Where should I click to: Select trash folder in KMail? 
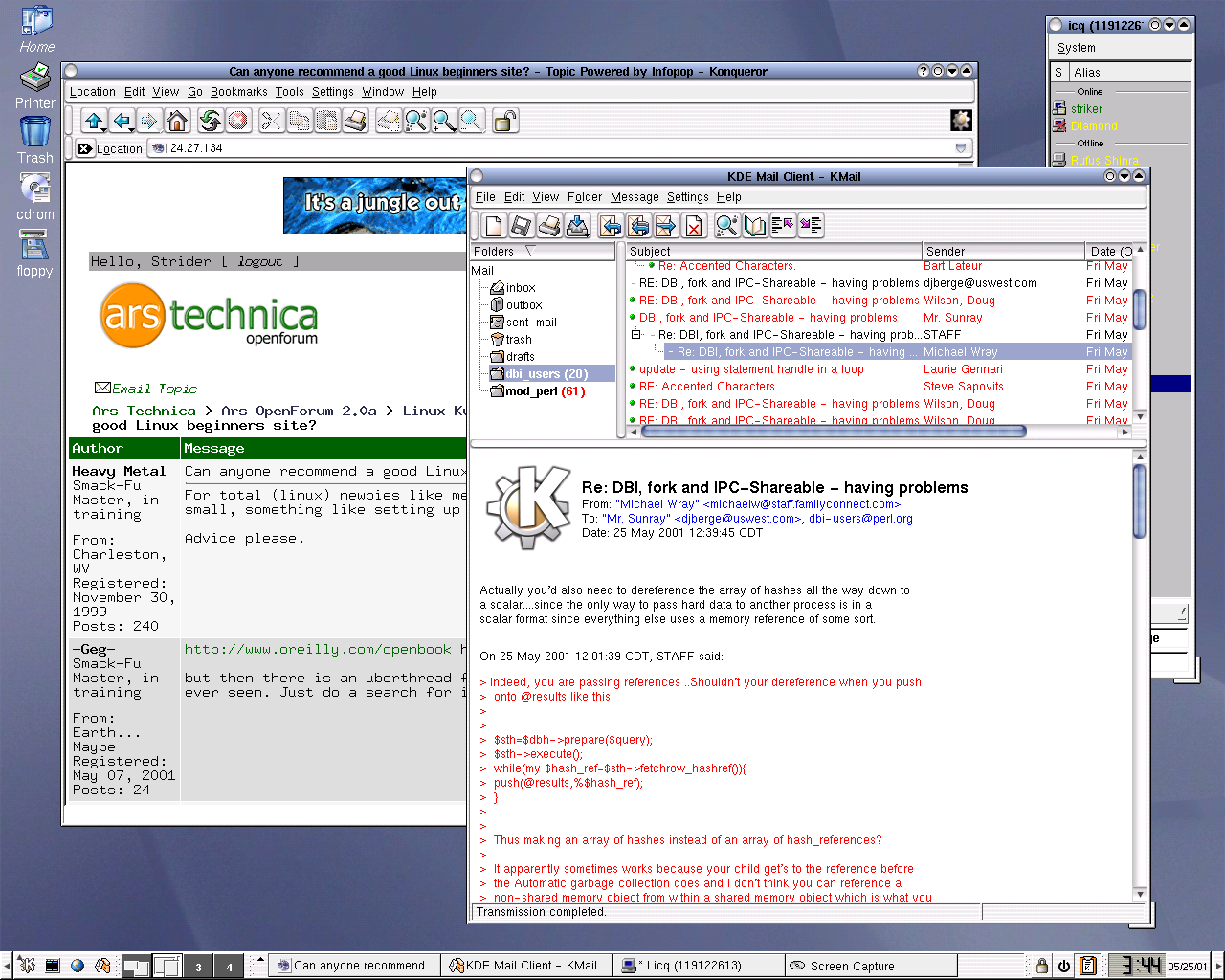point(511,340)
